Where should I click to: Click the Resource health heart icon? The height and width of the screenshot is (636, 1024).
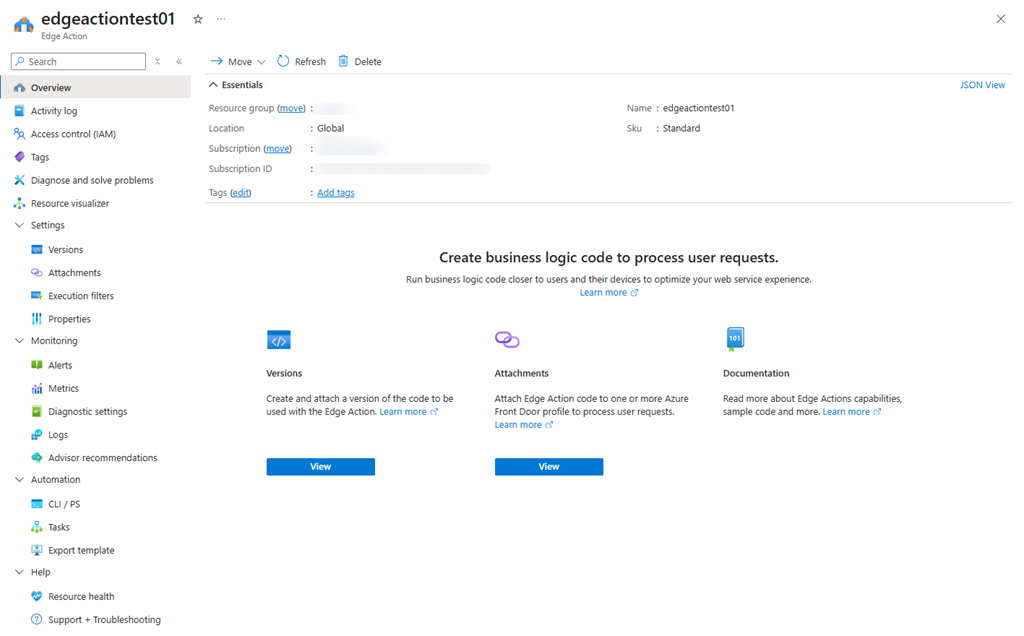[x=37, y=596]
